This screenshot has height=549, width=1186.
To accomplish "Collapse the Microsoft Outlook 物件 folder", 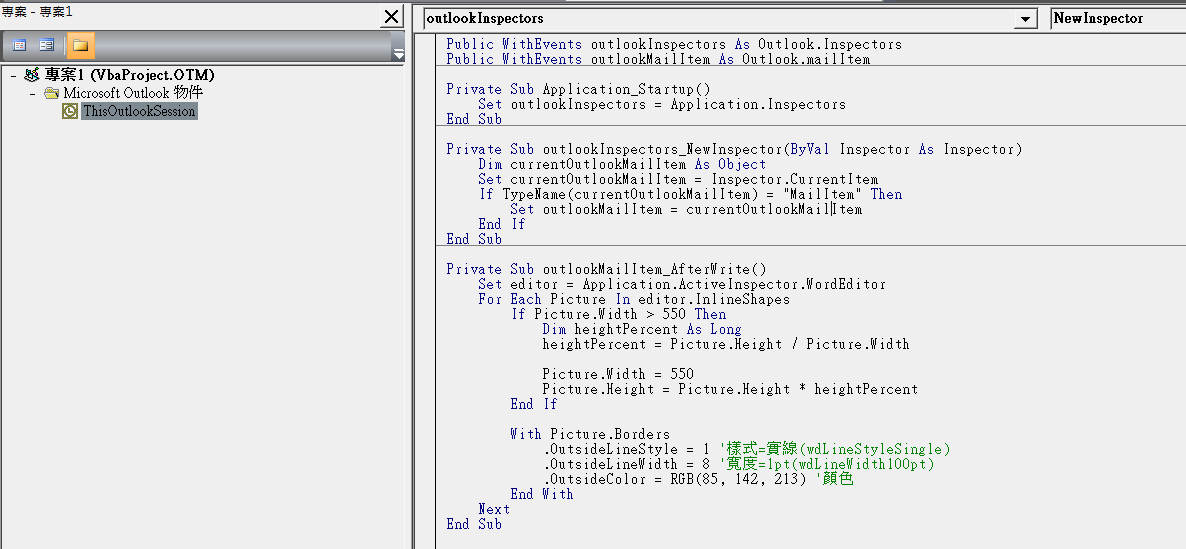I will pyautogui.click(x=32, y=93).
